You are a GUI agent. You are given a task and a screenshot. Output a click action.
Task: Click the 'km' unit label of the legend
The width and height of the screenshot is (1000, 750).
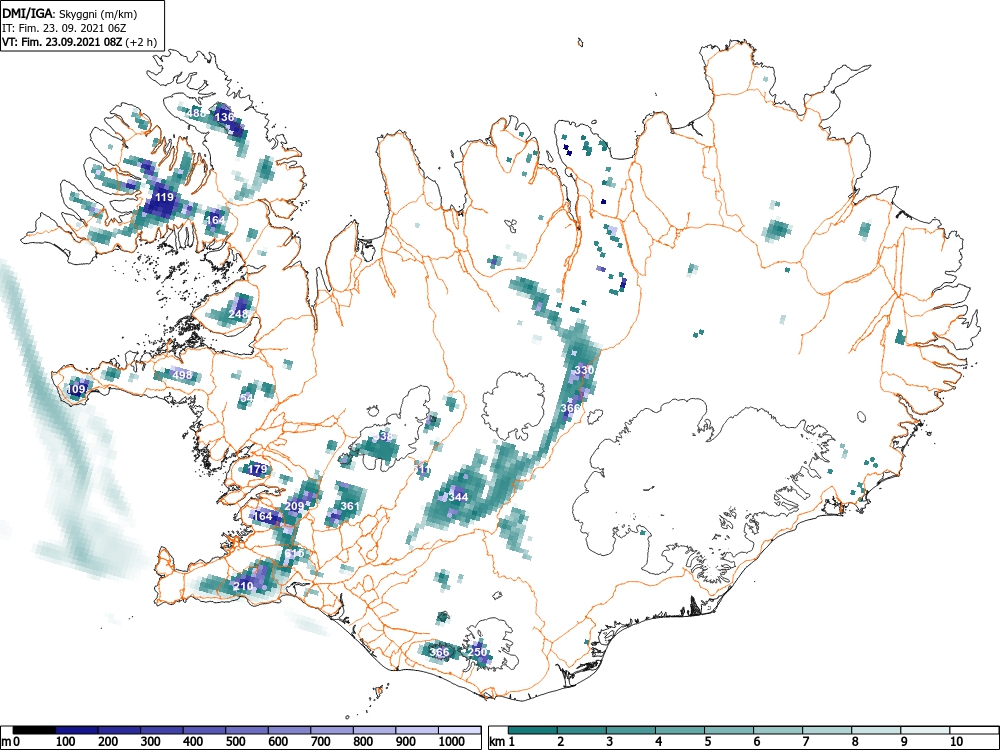(498, 742)
